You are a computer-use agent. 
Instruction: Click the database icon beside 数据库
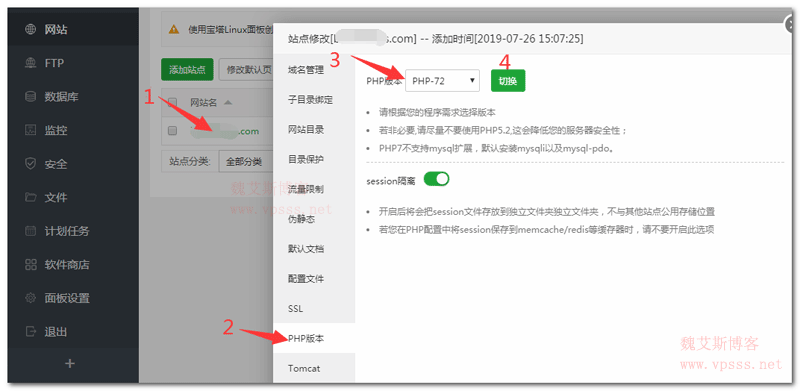(31, 97)
